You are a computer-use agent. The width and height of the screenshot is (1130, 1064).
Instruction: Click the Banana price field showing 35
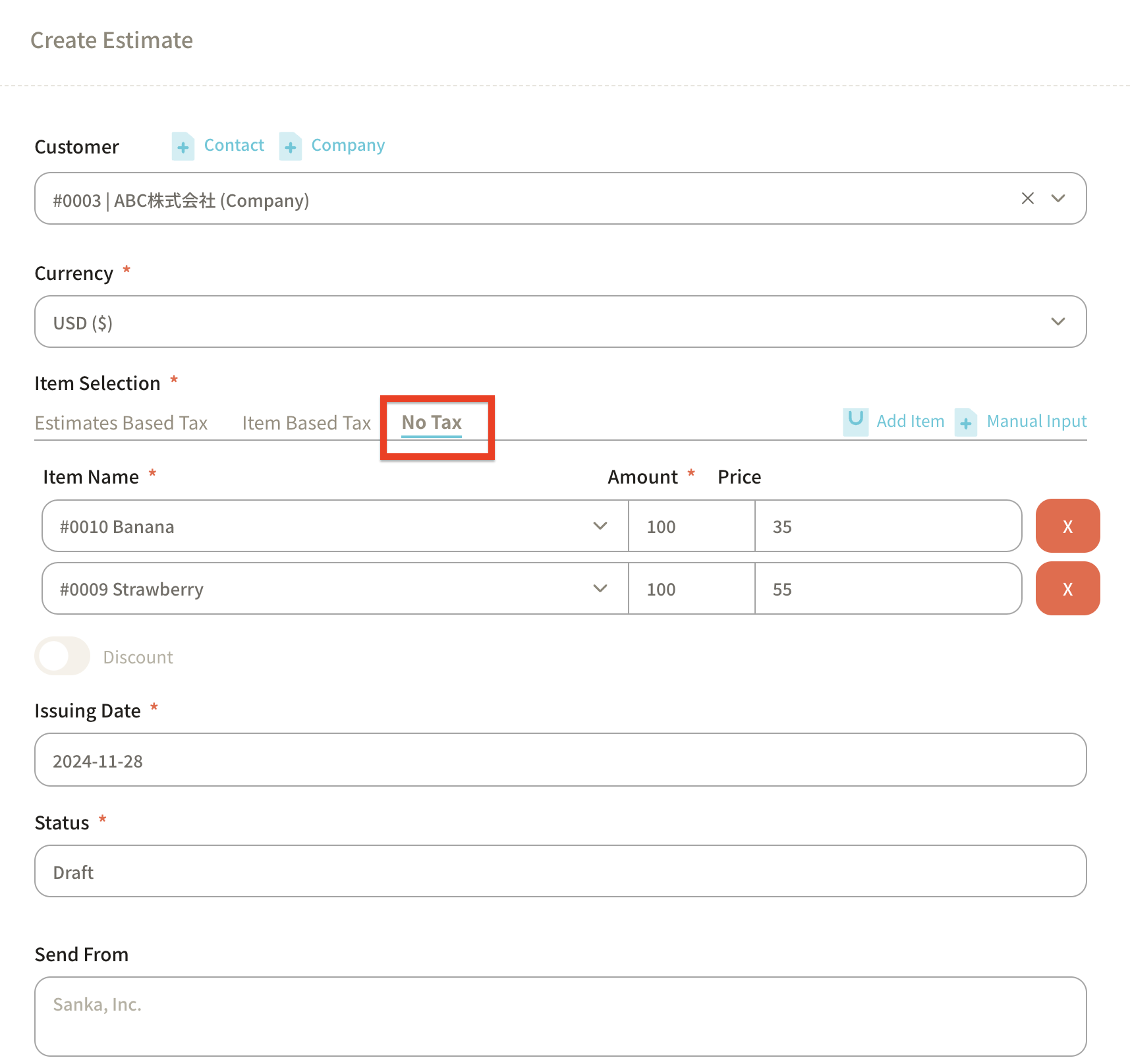click(888, 526)
